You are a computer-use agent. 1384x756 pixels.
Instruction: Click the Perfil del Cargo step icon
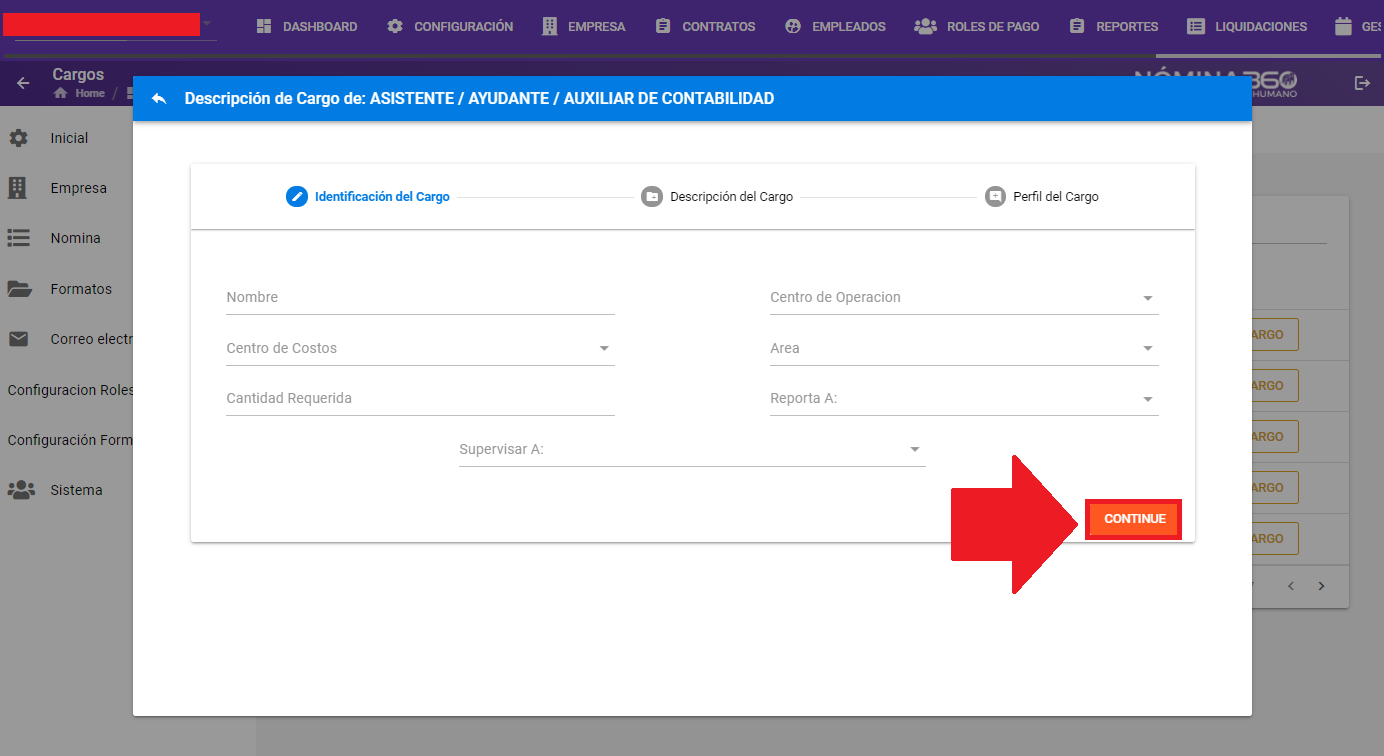(995, 197)
